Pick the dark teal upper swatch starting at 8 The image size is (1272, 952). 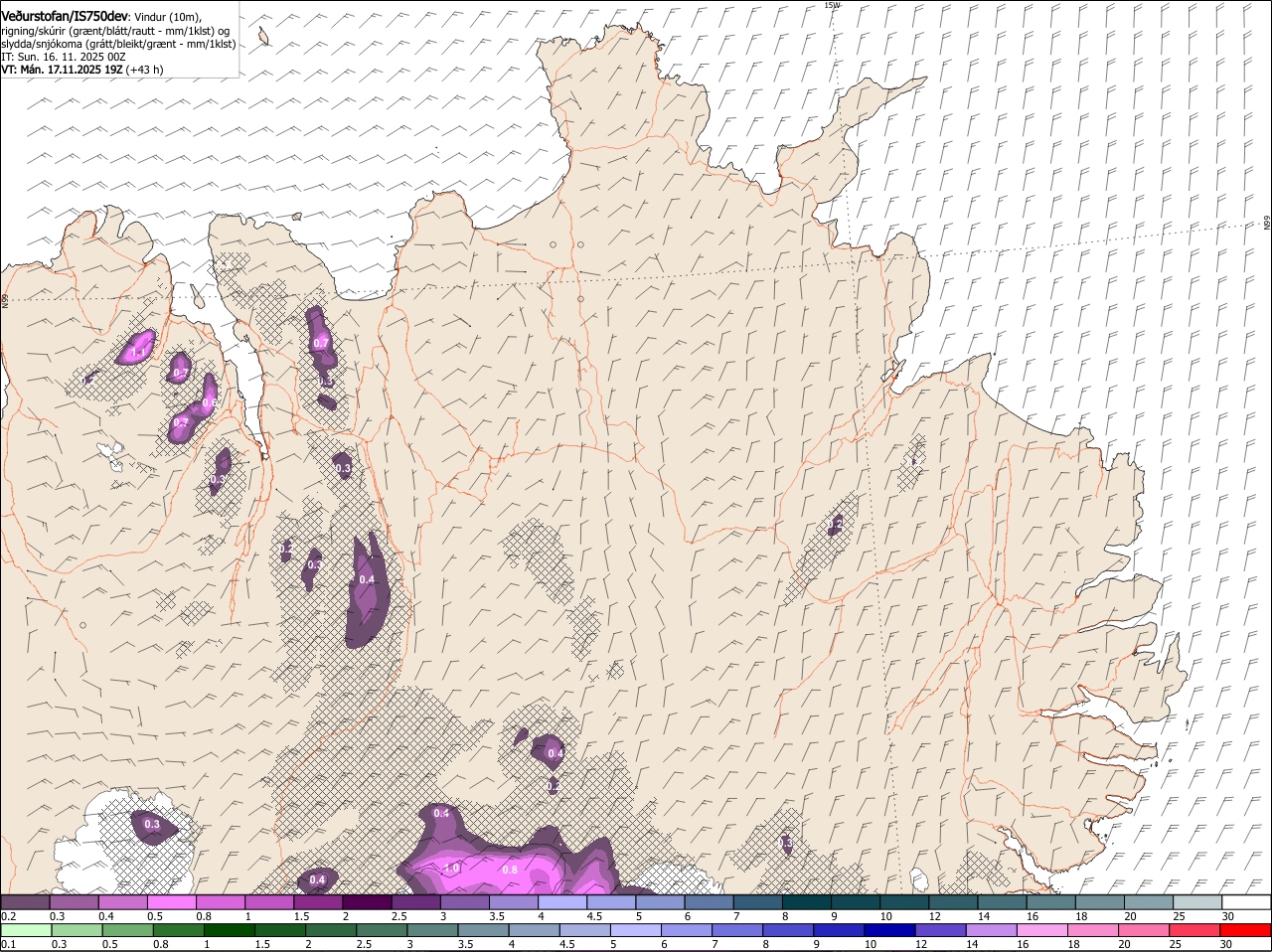click(807, 902)
